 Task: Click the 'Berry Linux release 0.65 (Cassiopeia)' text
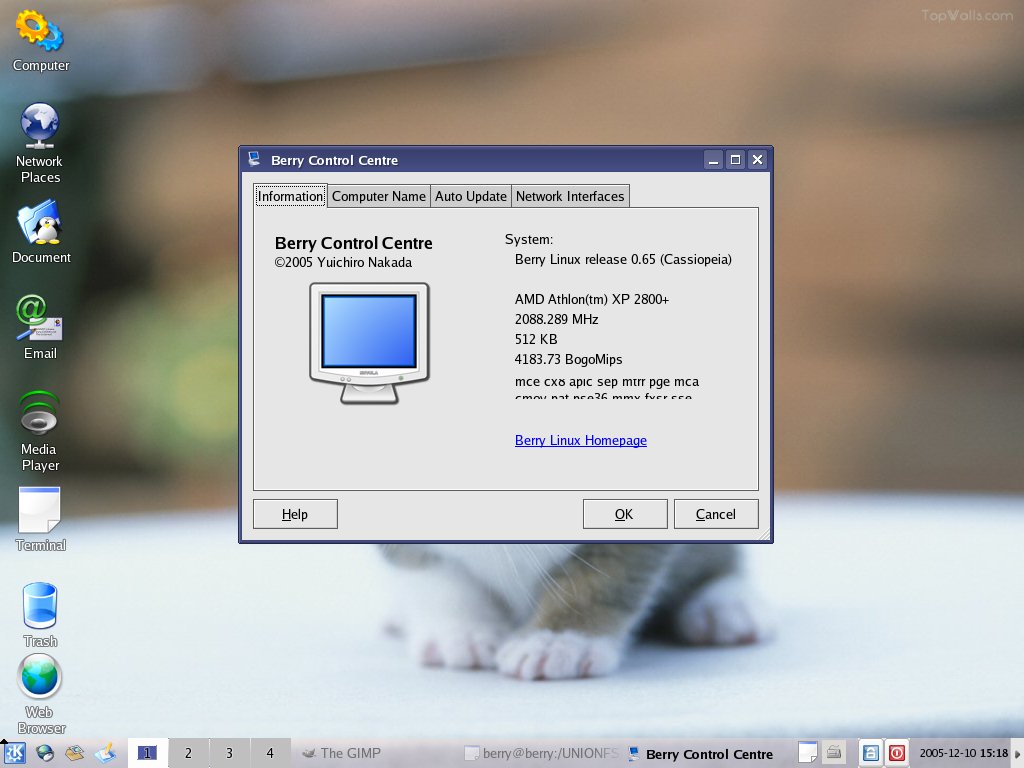(x=623, y=259)
